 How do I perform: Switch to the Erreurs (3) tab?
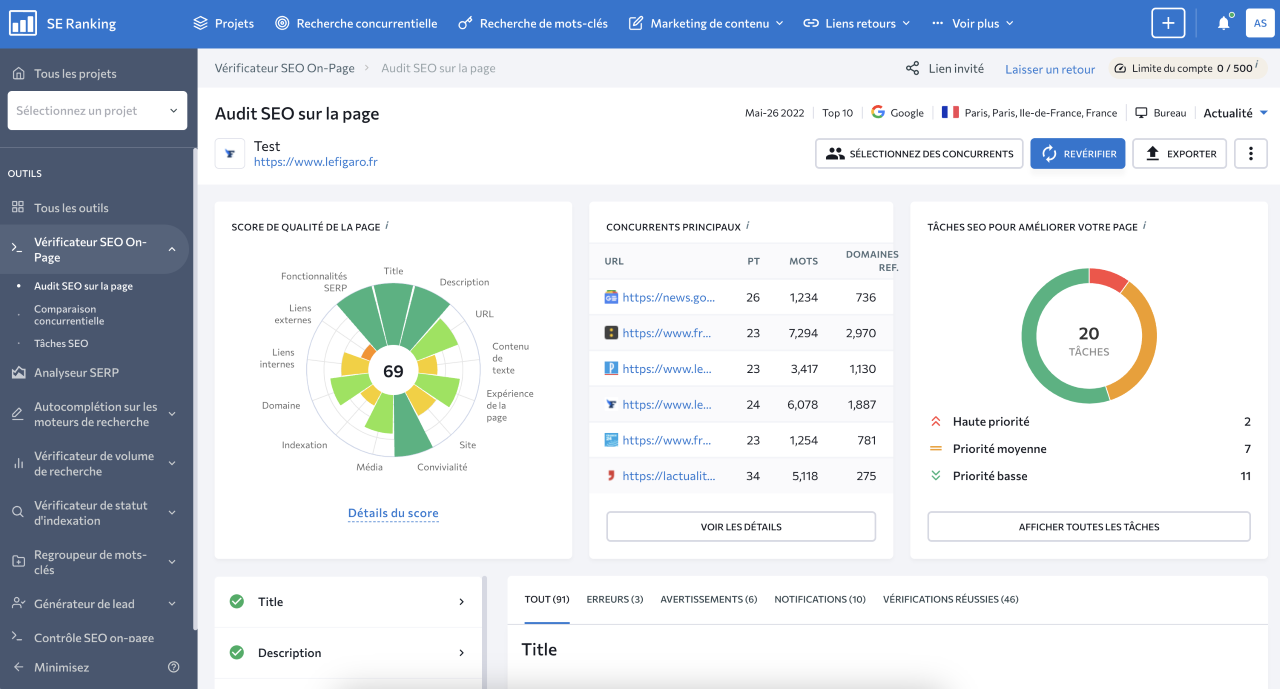(614, 599)
